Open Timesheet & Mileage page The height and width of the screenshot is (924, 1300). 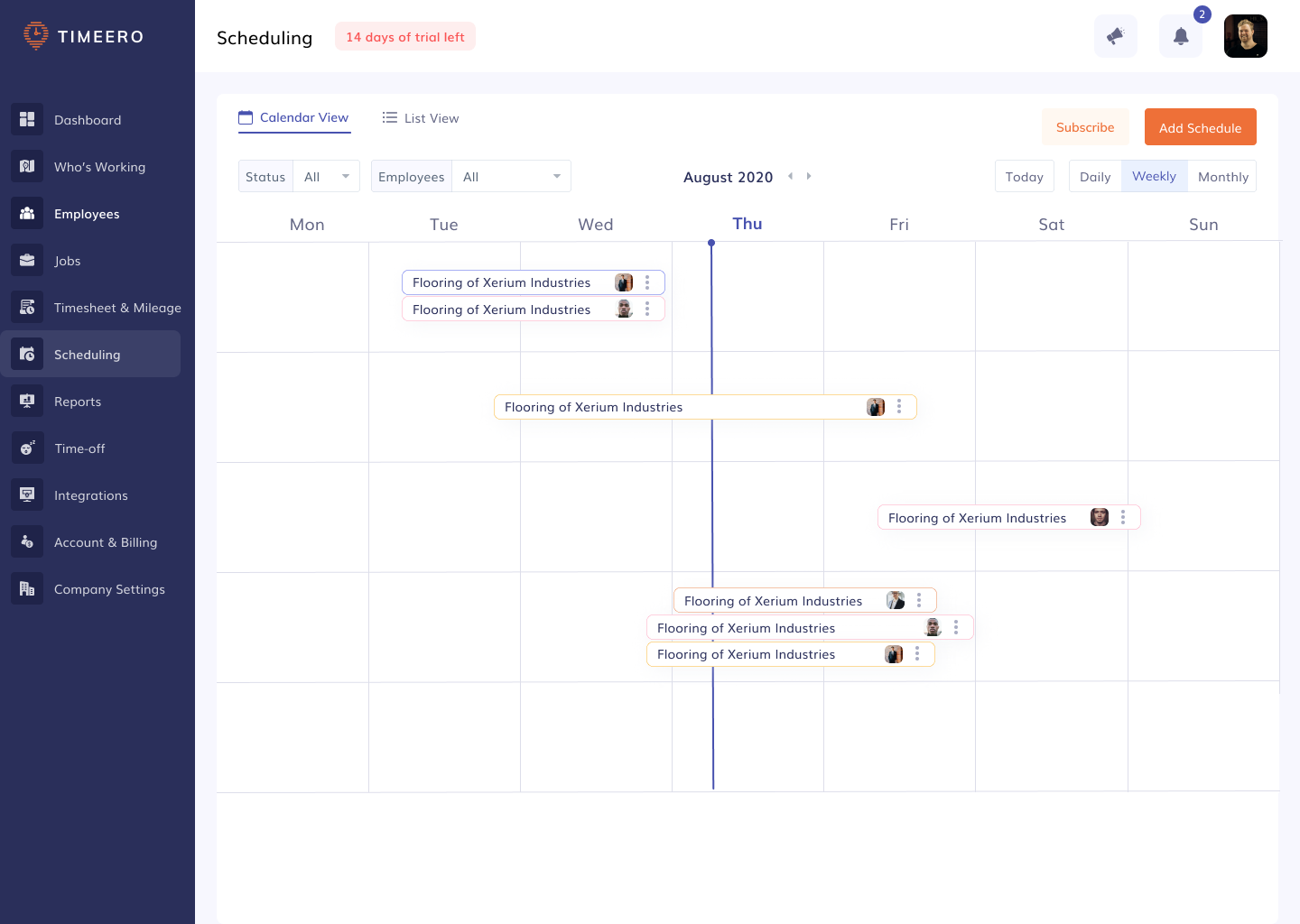click(x=117, y=308)
